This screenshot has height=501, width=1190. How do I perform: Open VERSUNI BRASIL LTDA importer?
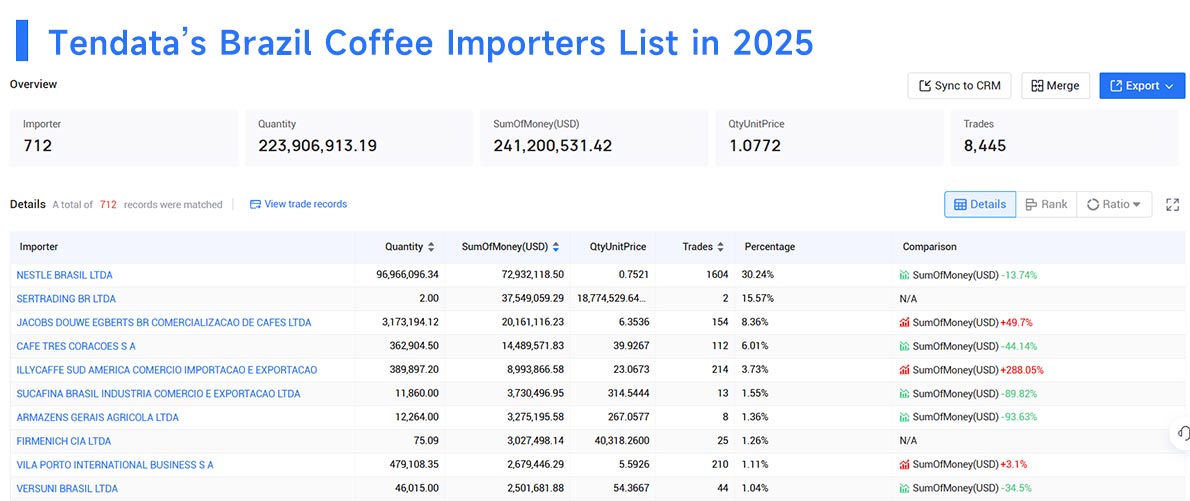click(68, 489)
